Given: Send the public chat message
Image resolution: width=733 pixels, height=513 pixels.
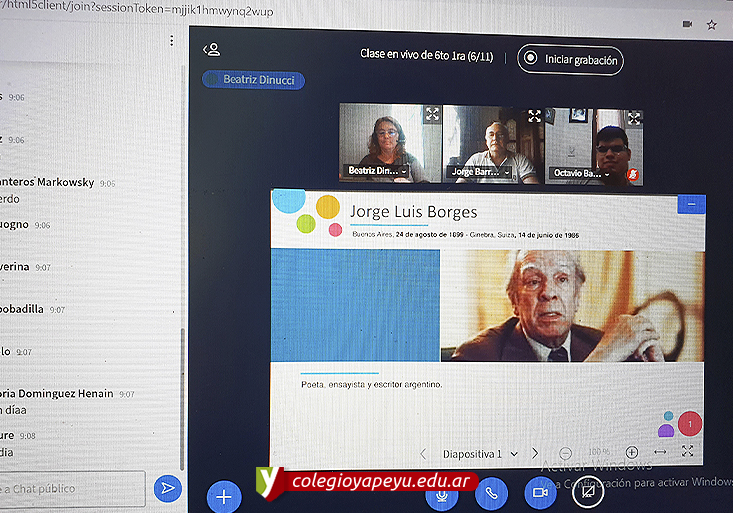Looking at the screenshot, I should click(167, 488).
